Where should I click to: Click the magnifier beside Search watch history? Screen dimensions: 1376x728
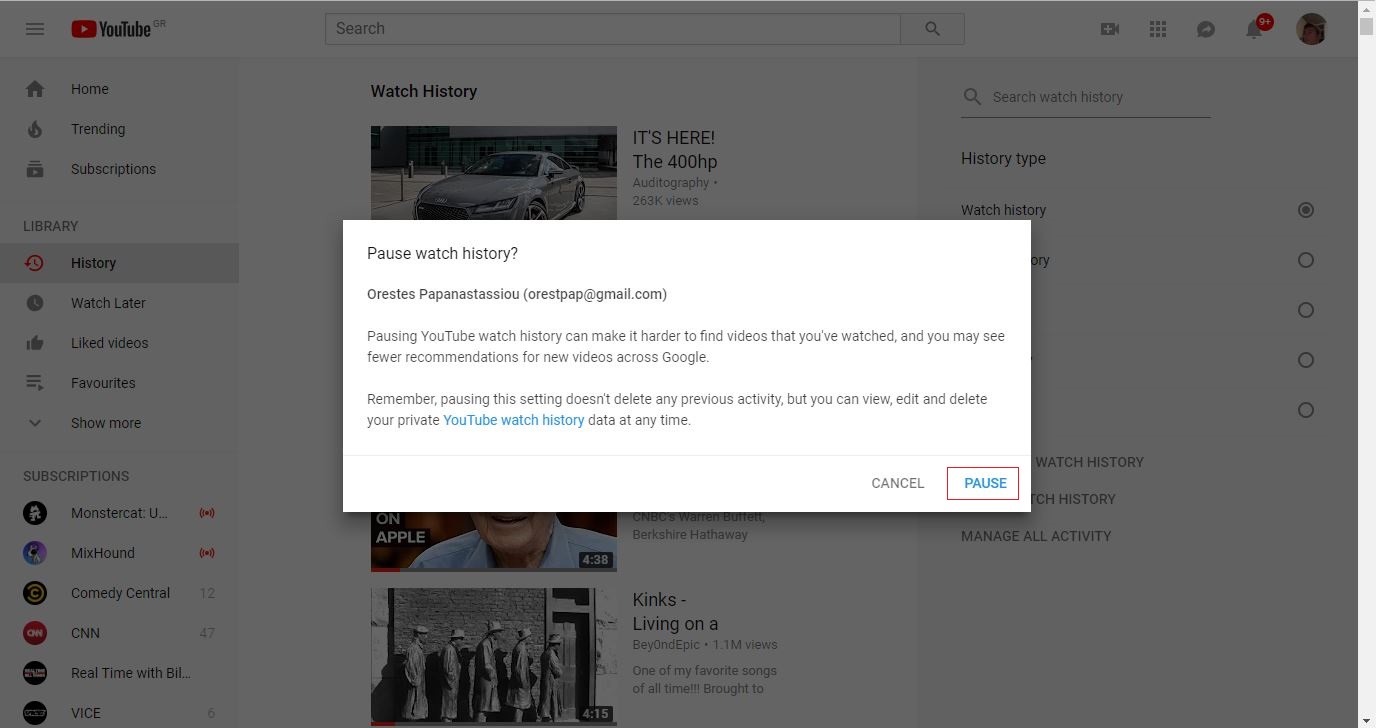point(972,97)
